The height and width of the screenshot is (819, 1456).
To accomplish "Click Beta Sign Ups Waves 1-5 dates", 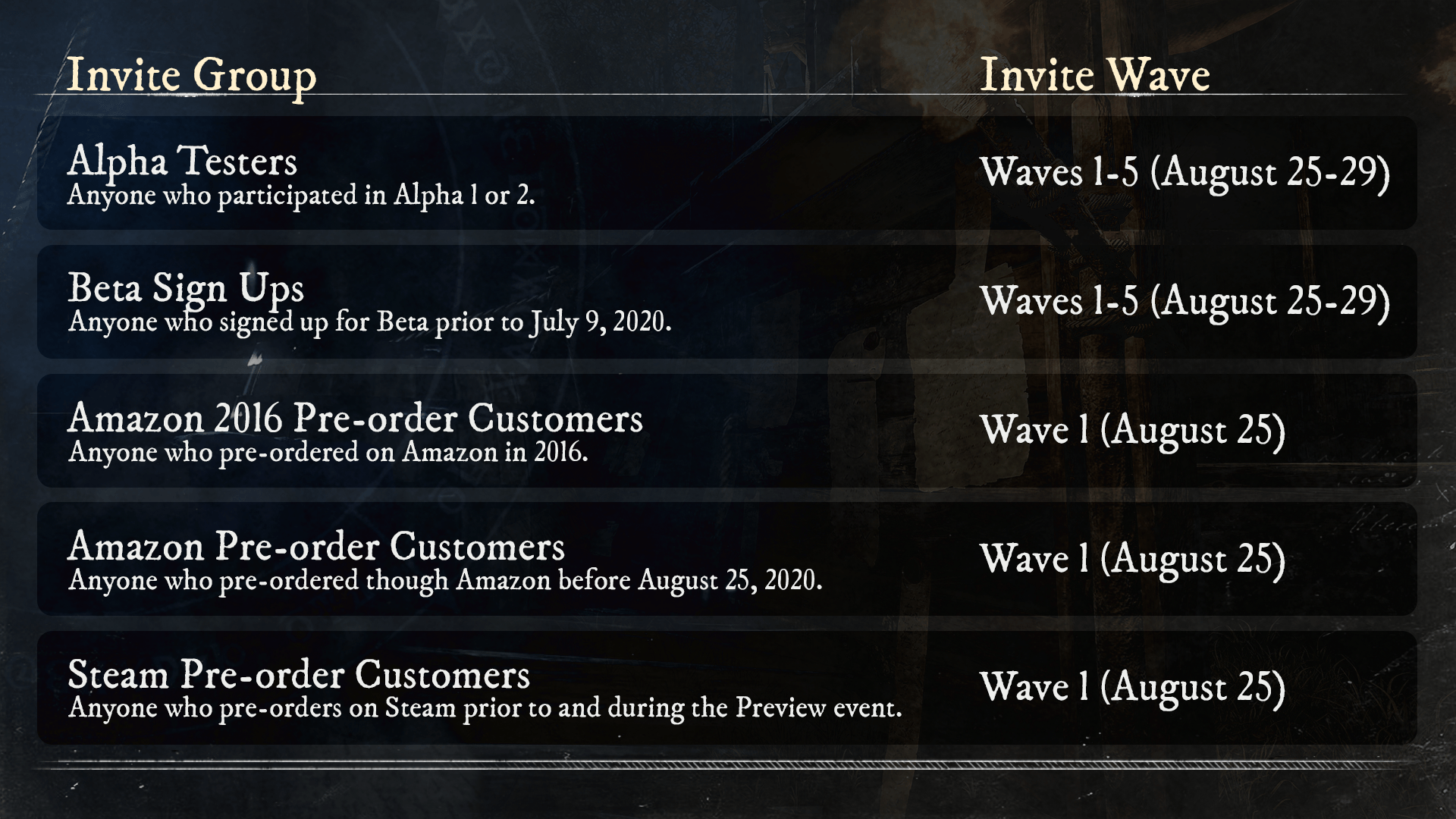I will 1185,301.
